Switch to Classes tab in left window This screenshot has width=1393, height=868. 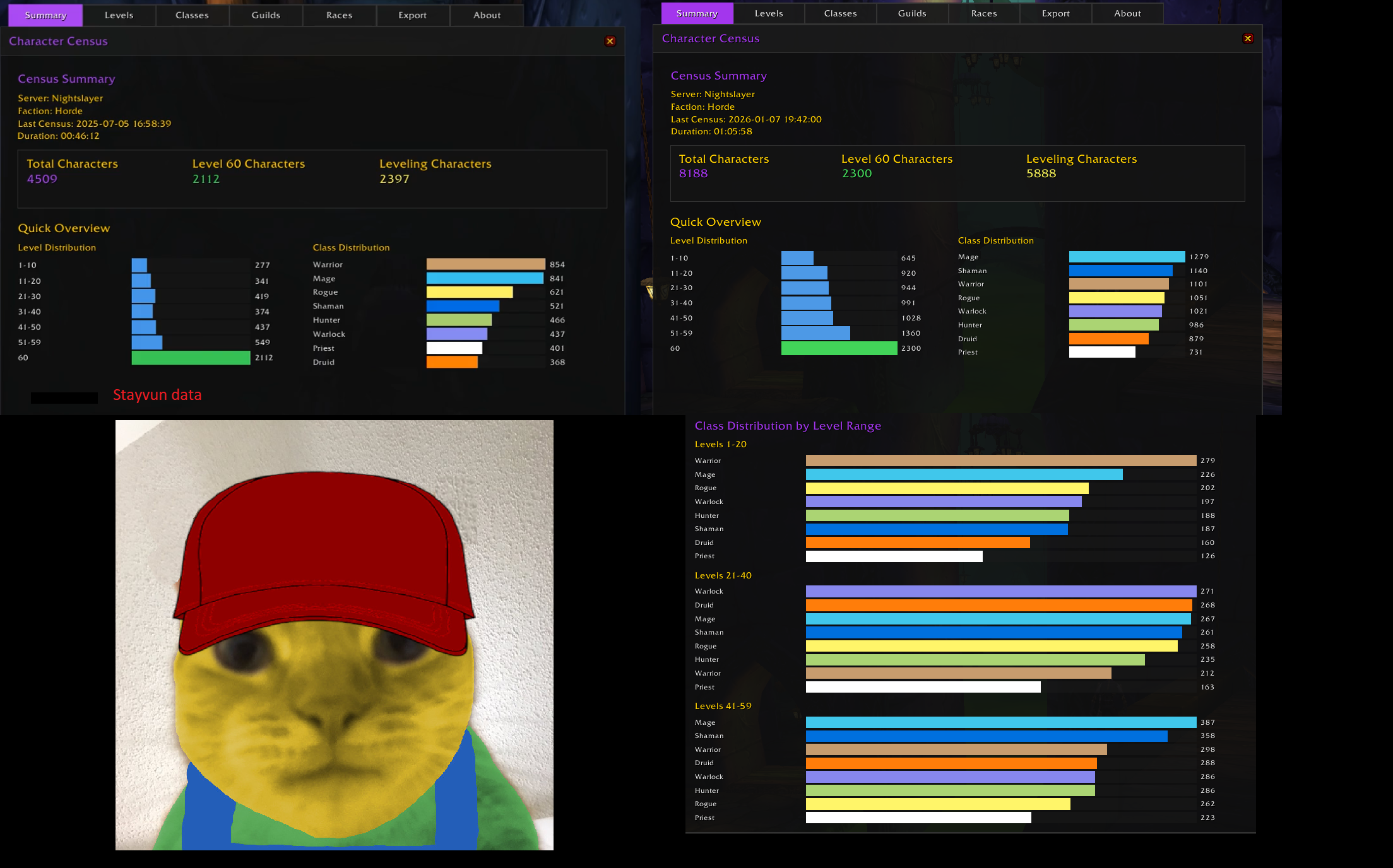coord(192,15)
